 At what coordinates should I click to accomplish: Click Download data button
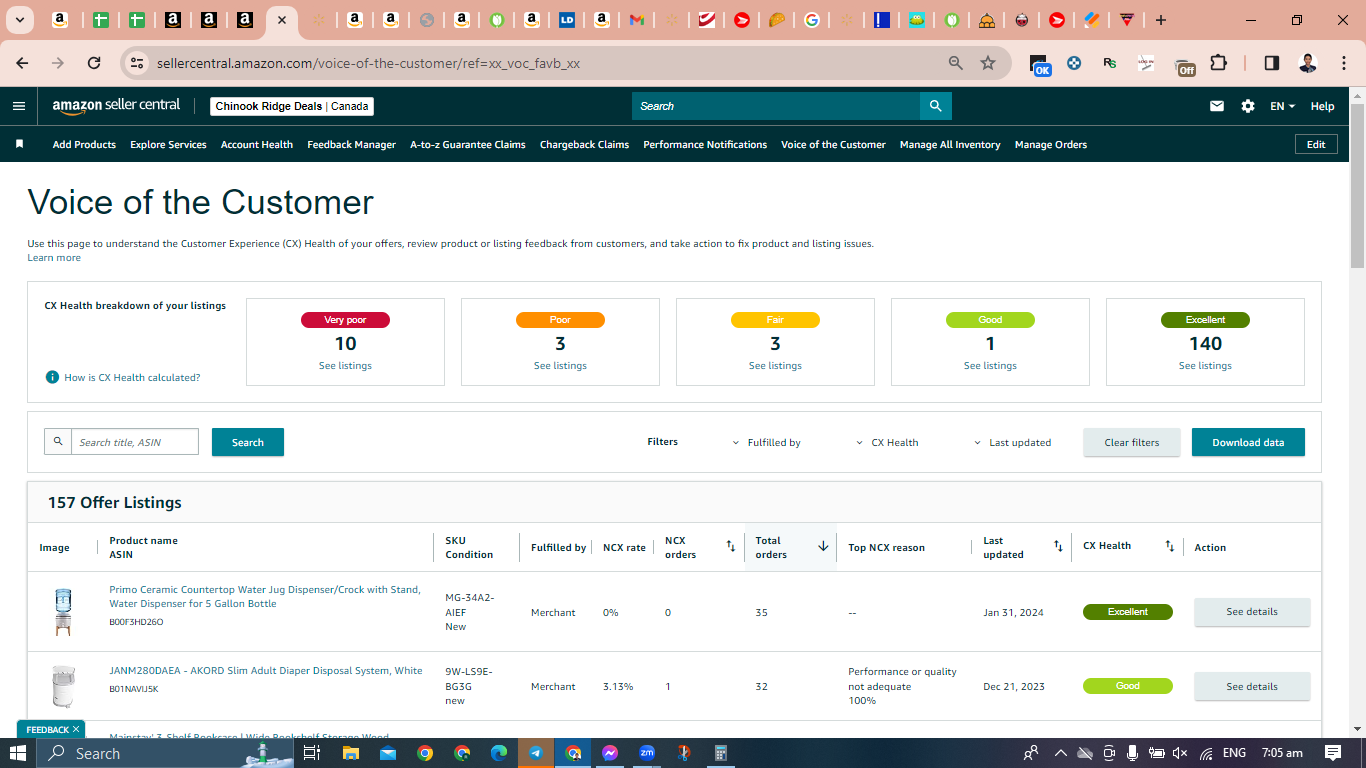[x=1248, y=442]
